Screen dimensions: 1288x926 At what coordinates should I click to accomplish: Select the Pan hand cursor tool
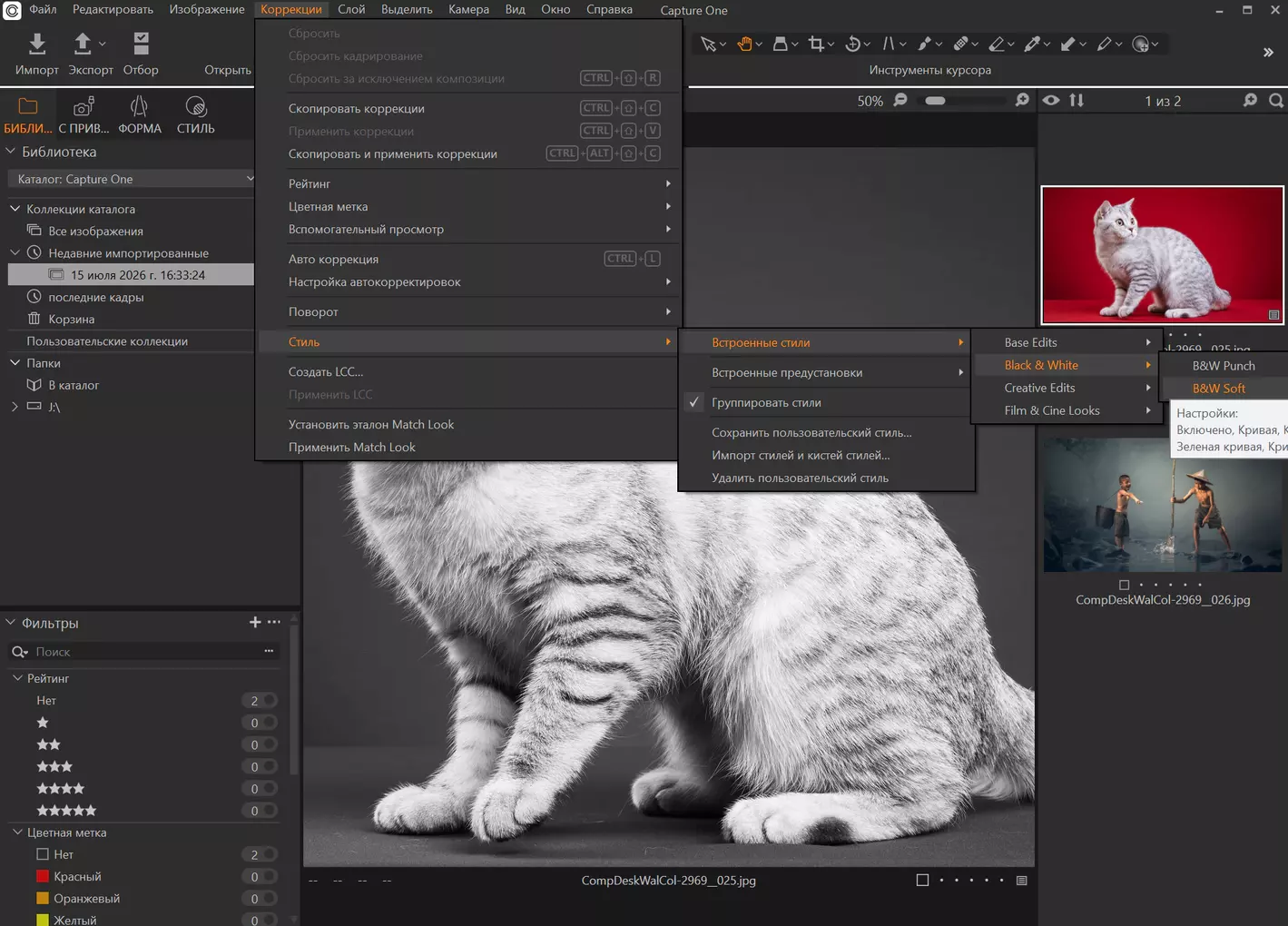(744, 44)
